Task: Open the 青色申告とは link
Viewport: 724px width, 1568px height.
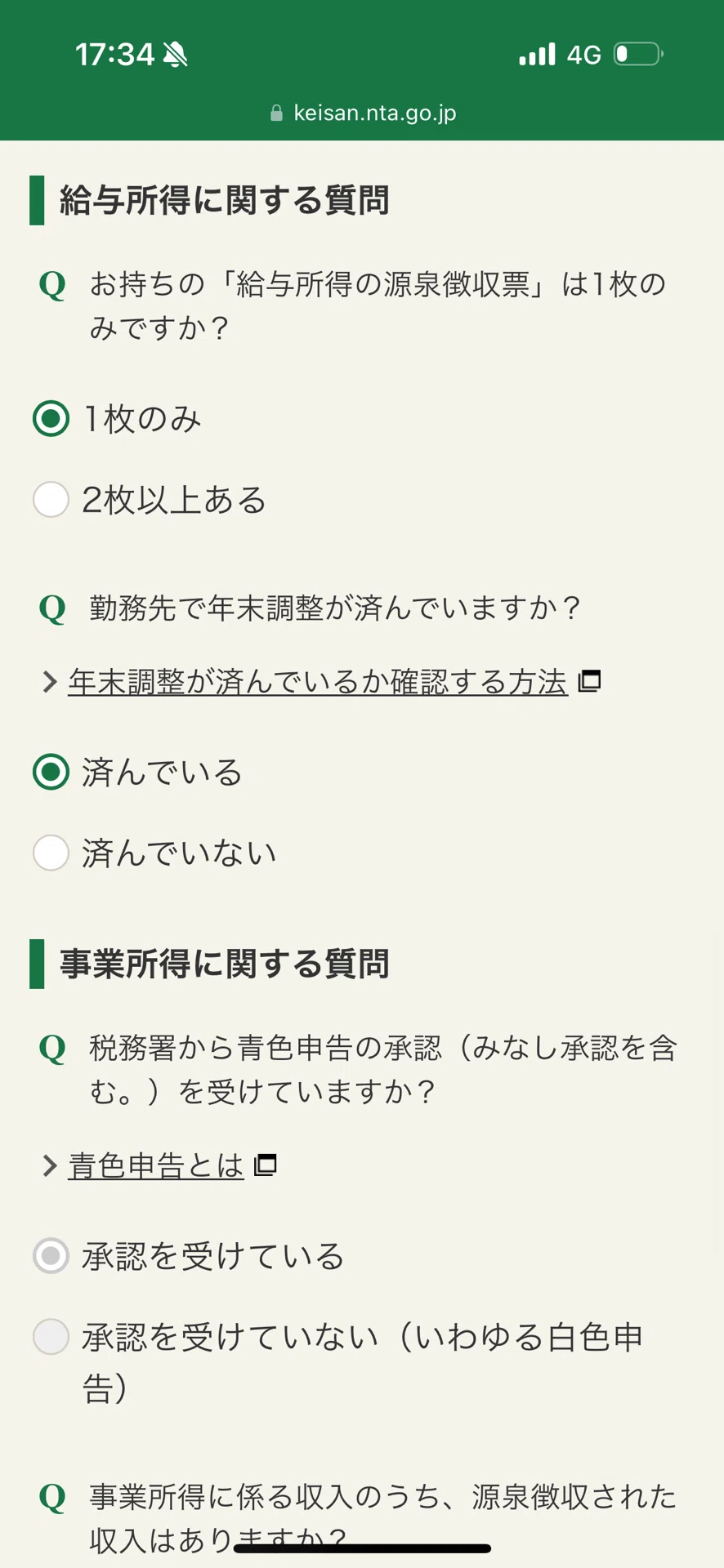Action: pos(156,1165)
